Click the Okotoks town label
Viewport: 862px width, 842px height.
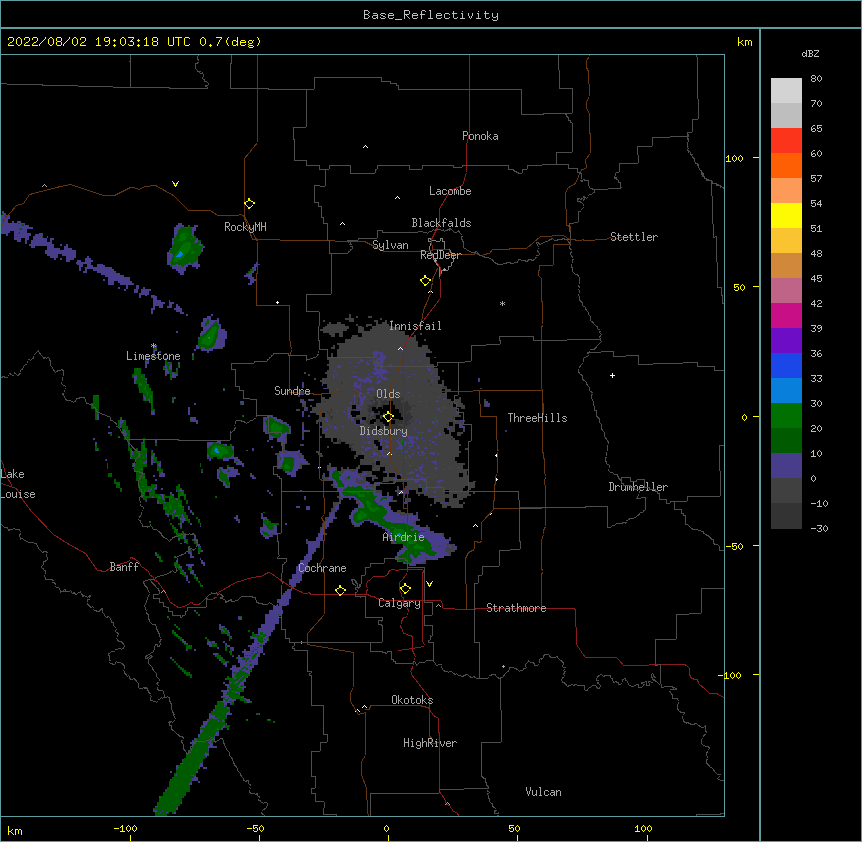coord(412,700)
